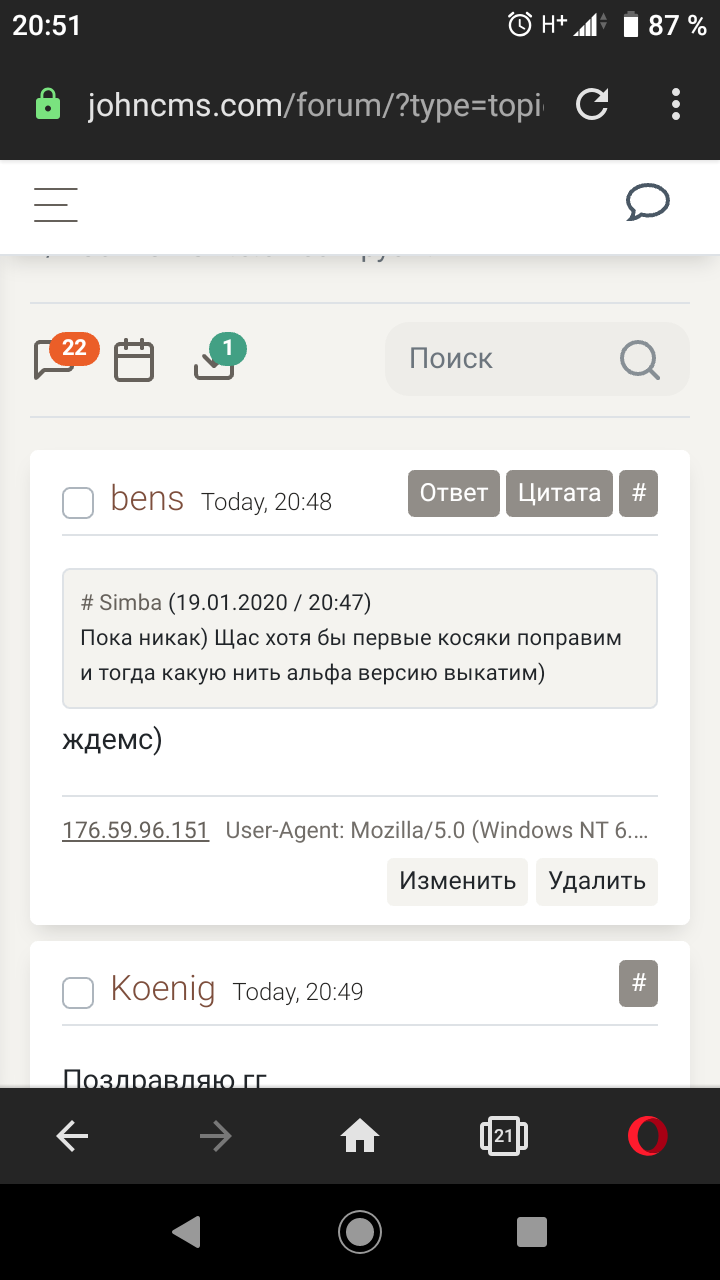Tick the checkbox next to Koenig post
The height and width of the screenshot is (1280, 720).
[78, 993]
